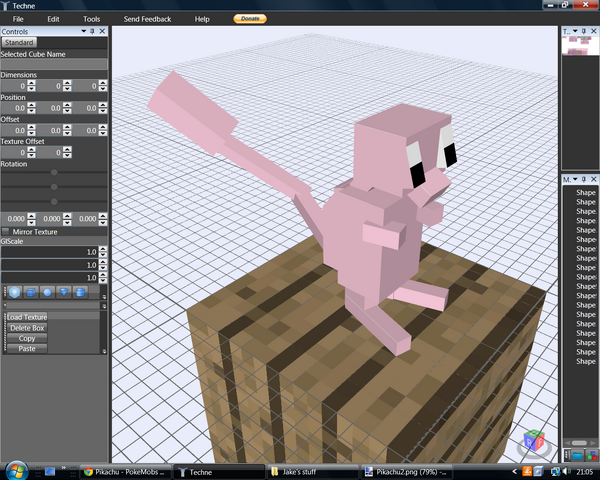Increase the first Position value
The height and width of the screenshot is (480, 600).
click(32, 105)
